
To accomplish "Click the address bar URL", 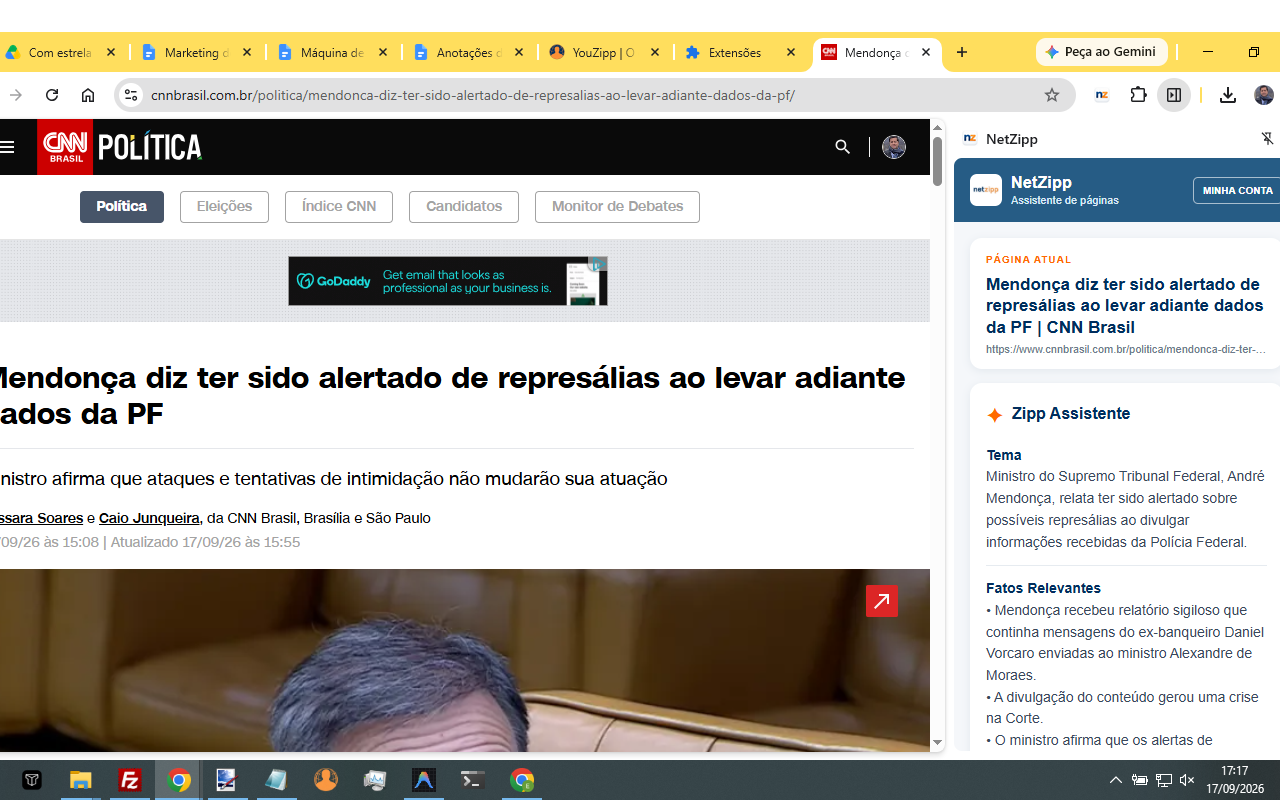I will click(473, 95).
